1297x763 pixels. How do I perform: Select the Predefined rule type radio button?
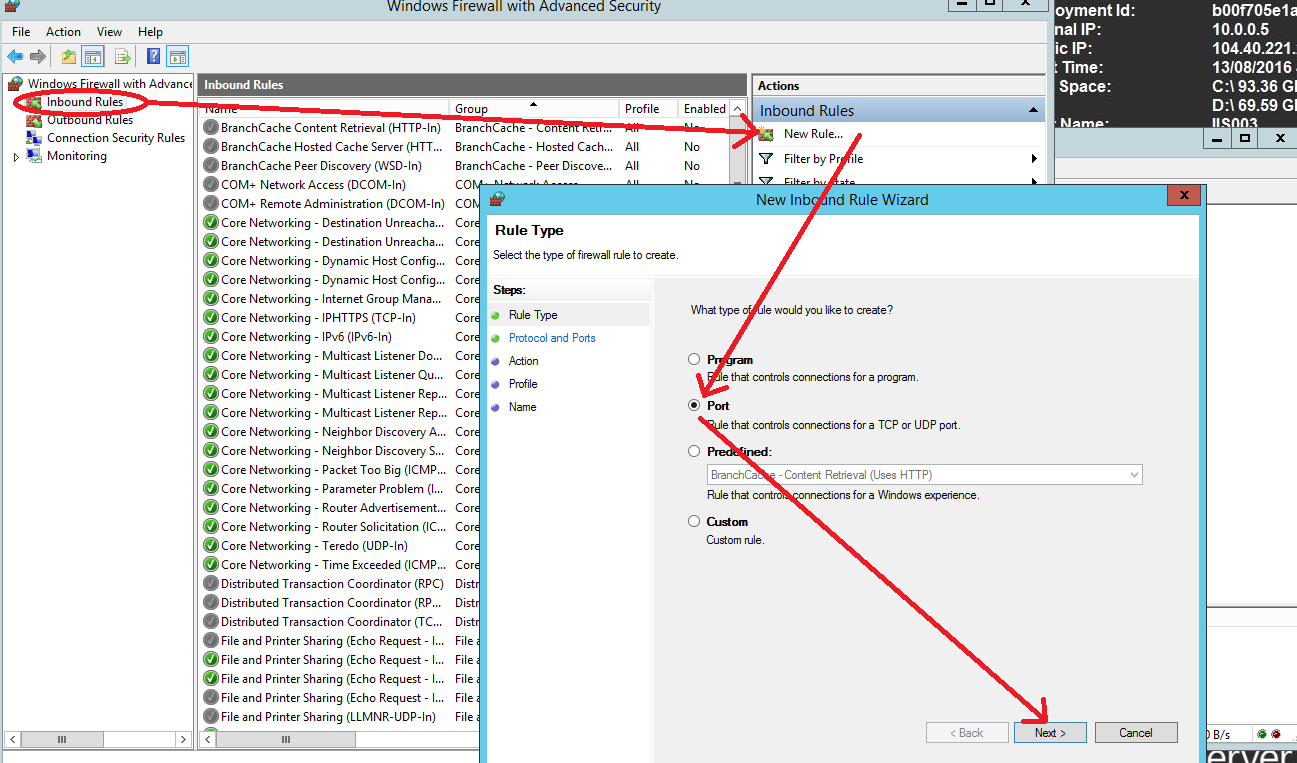pos(694,452)
